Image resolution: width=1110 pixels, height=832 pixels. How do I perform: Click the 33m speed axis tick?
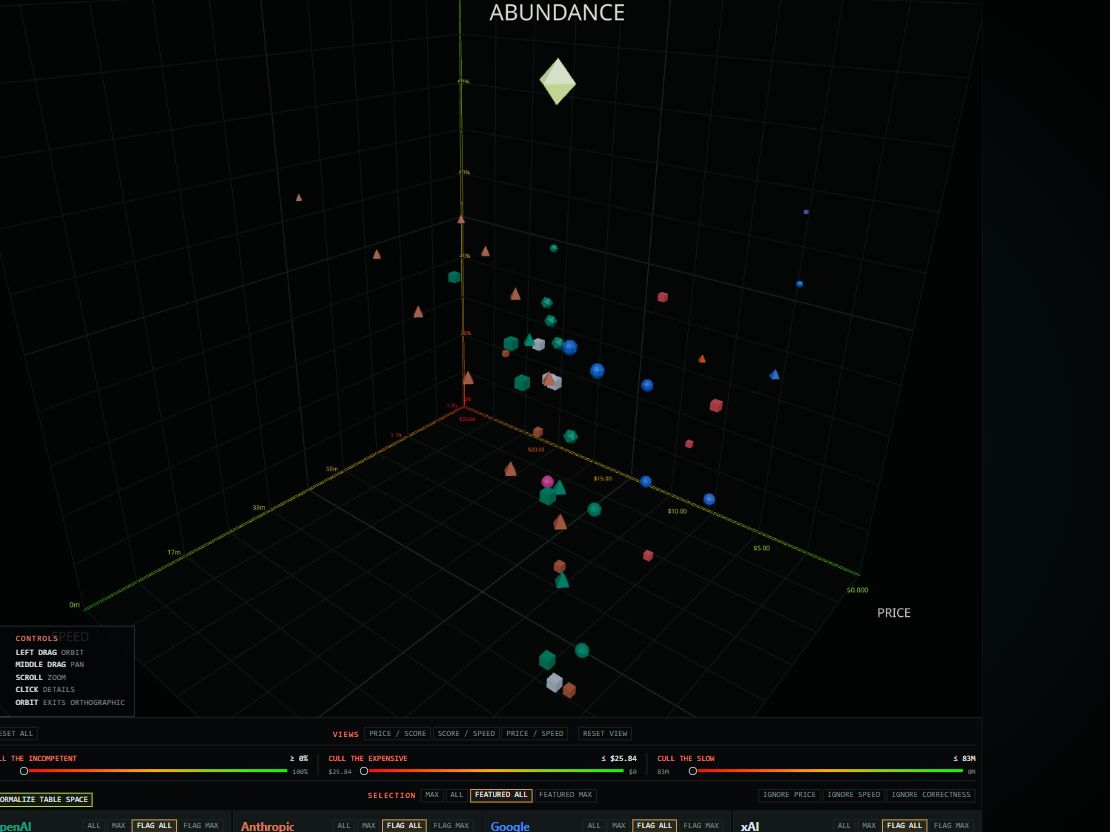[x=258, y=507]
